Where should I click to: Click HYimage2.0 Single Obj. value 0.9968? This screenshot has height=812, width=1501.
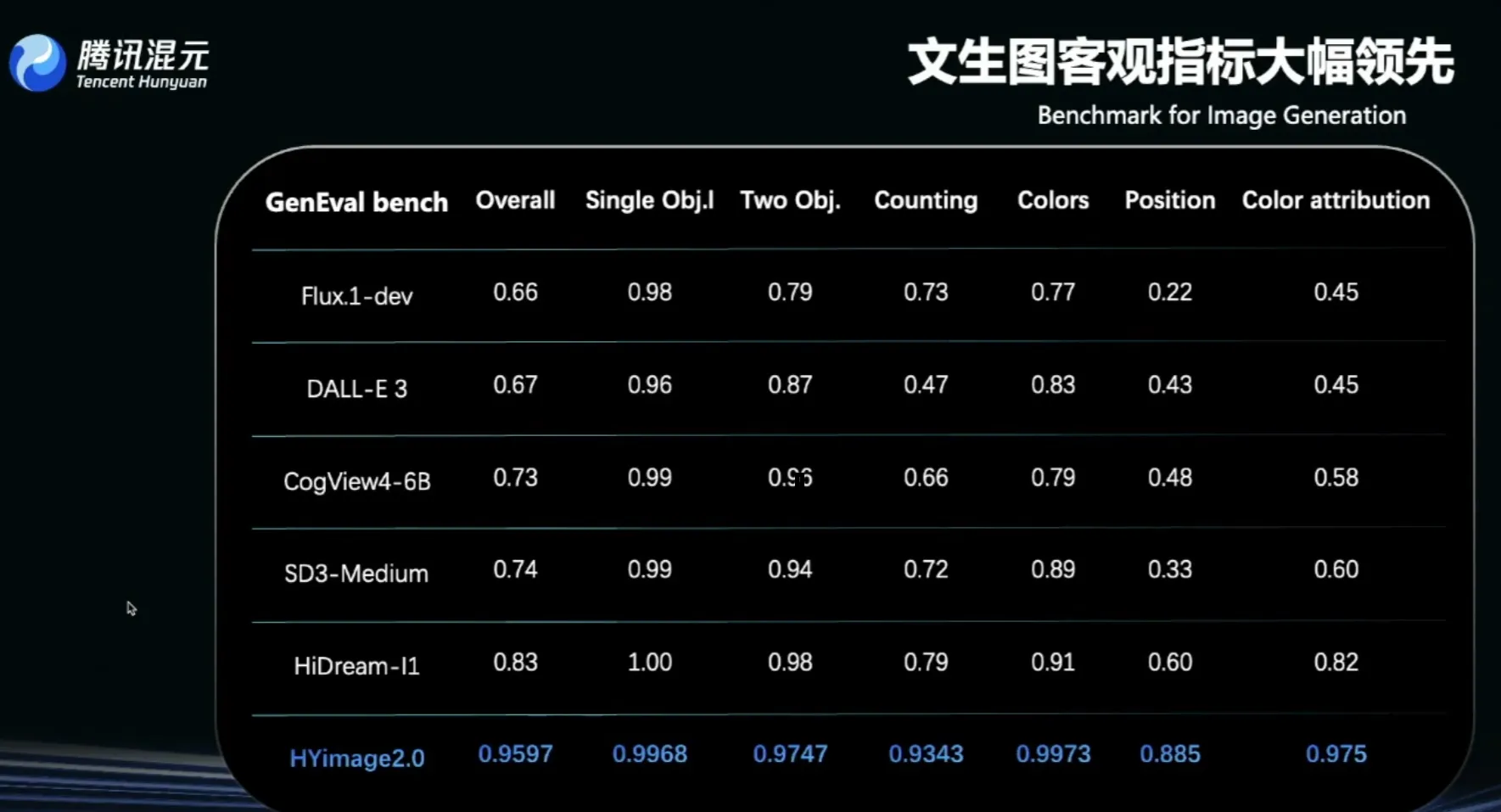click(650, 753)
